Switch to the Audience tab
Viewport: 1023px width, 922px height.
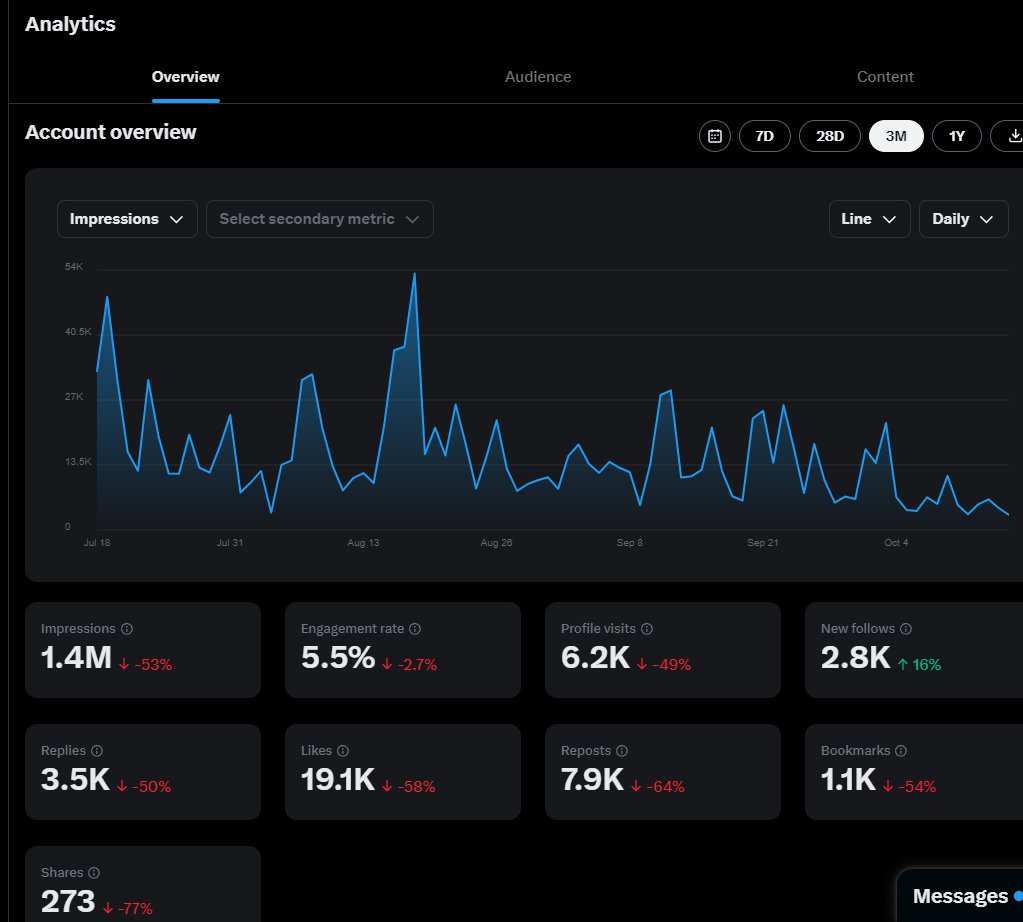[538, 77]
